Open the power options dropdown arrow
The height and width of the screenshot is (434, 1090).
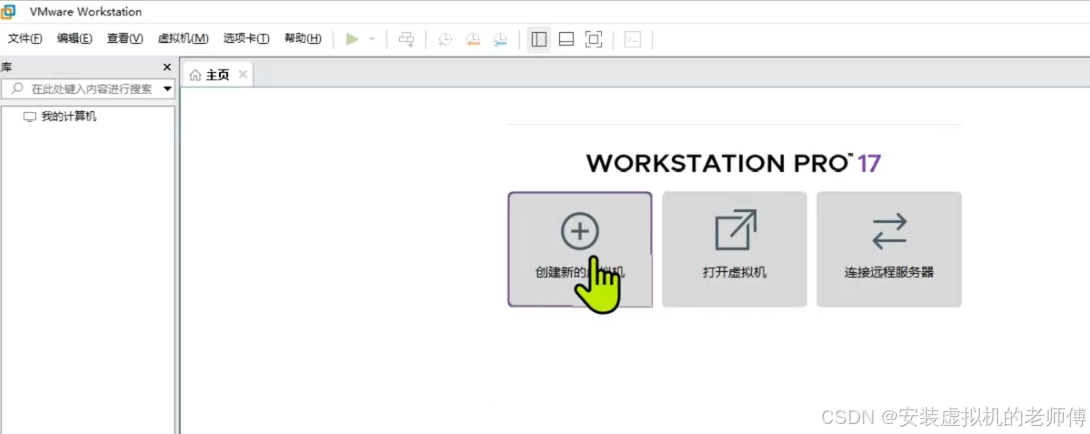coord(372,40)
